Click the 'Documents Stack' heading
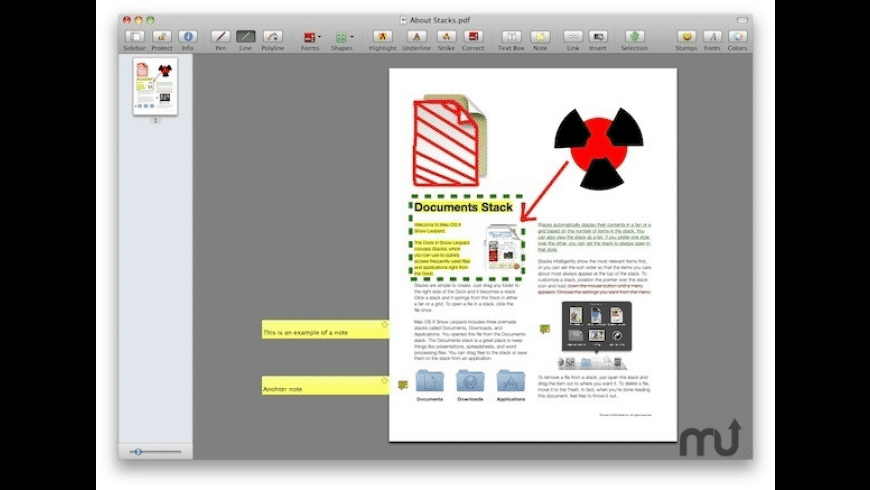Image resolution: width=870 pixels, height=490 pixels. pyautogui.click(x=463, y=208)
